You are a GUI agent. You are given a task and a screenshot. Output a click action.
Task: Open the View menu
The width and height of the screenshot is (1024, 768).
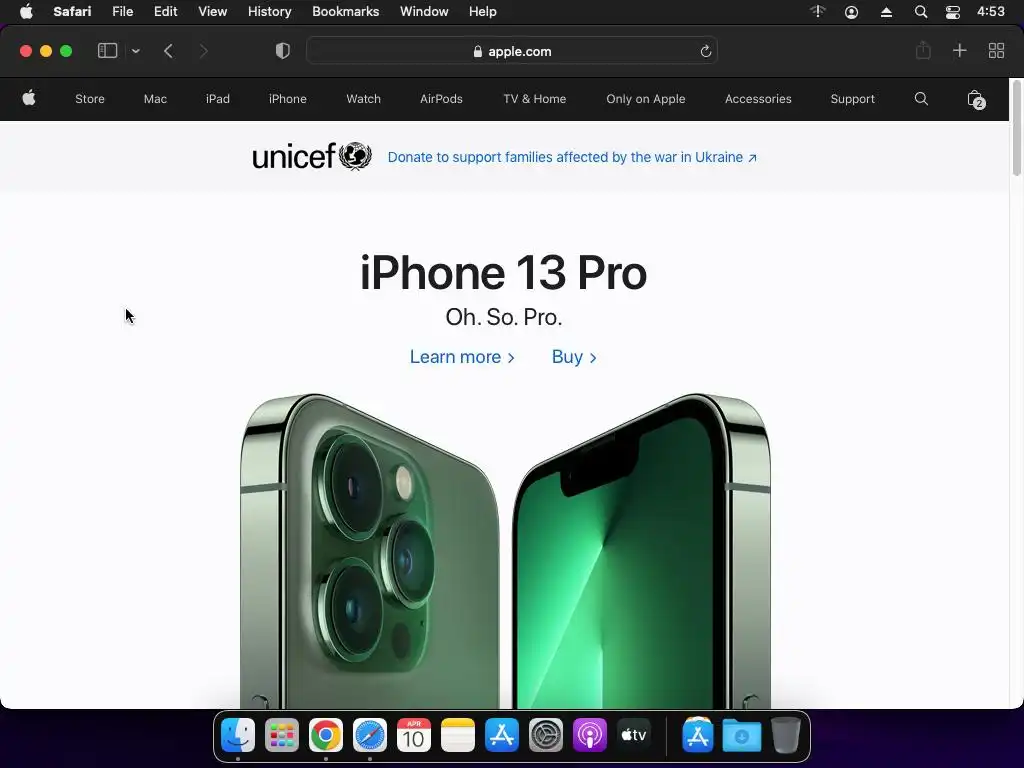(x=212, y=12)
